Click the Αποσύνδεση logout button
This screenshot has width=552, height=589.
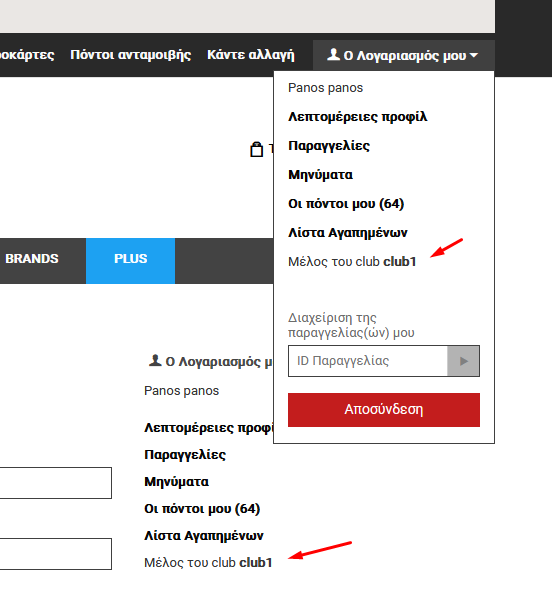[x=384, y=410]
